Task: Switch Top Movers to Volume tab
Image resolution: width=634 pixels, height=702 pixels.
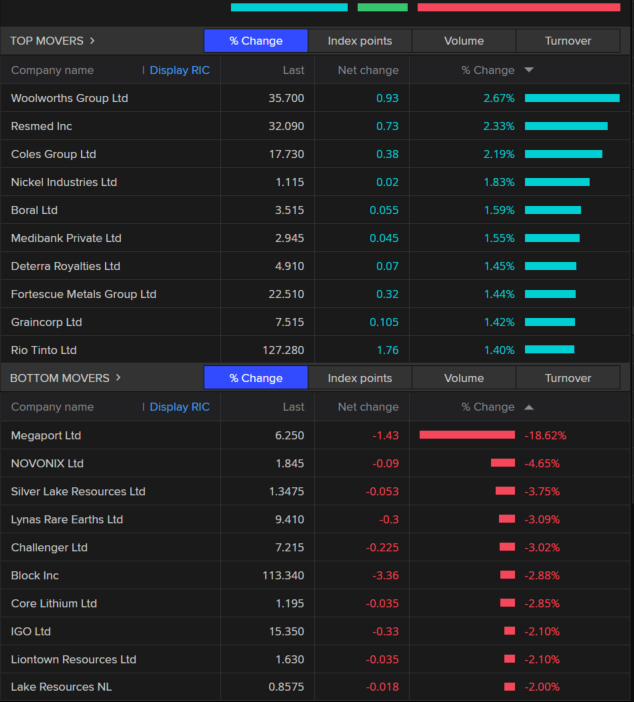Action: tap(464, 41)
